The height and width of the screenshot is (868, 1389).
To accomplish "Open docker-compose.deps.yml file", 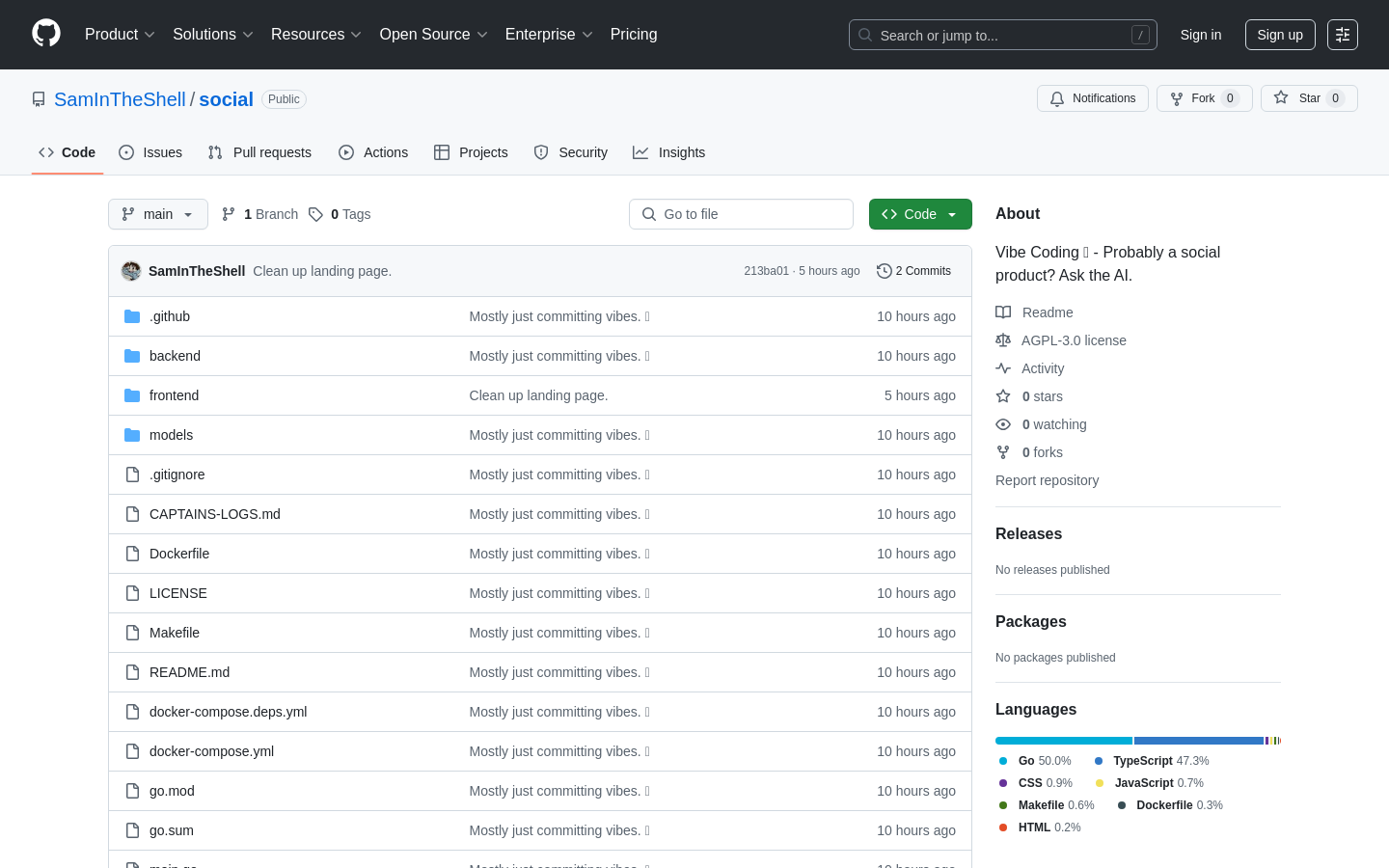I will 229,712.
